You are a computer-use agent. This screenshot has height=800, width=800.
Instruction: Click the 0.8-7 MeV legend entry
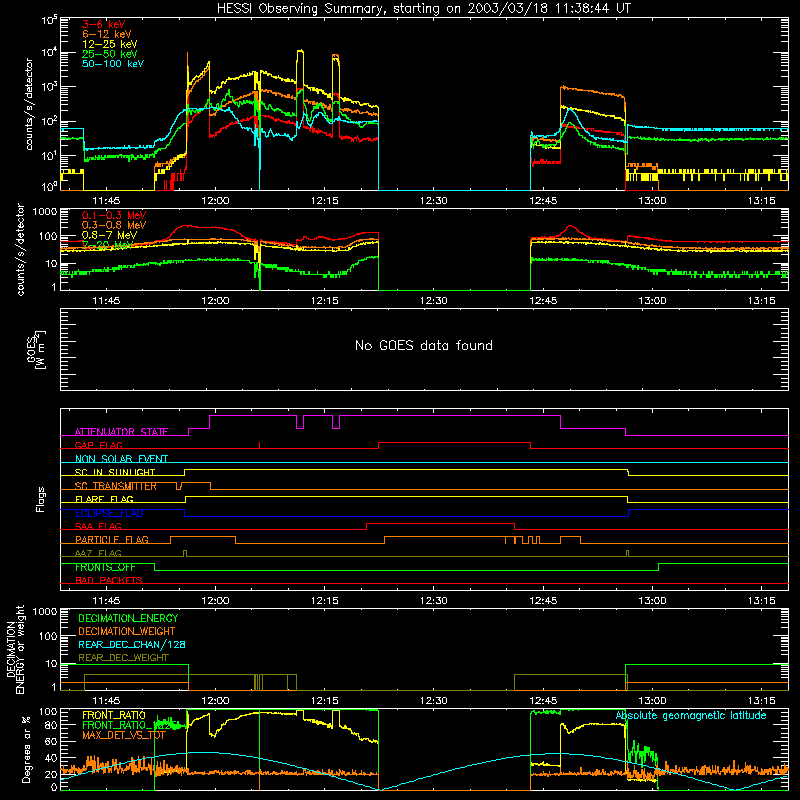point(109,235)
